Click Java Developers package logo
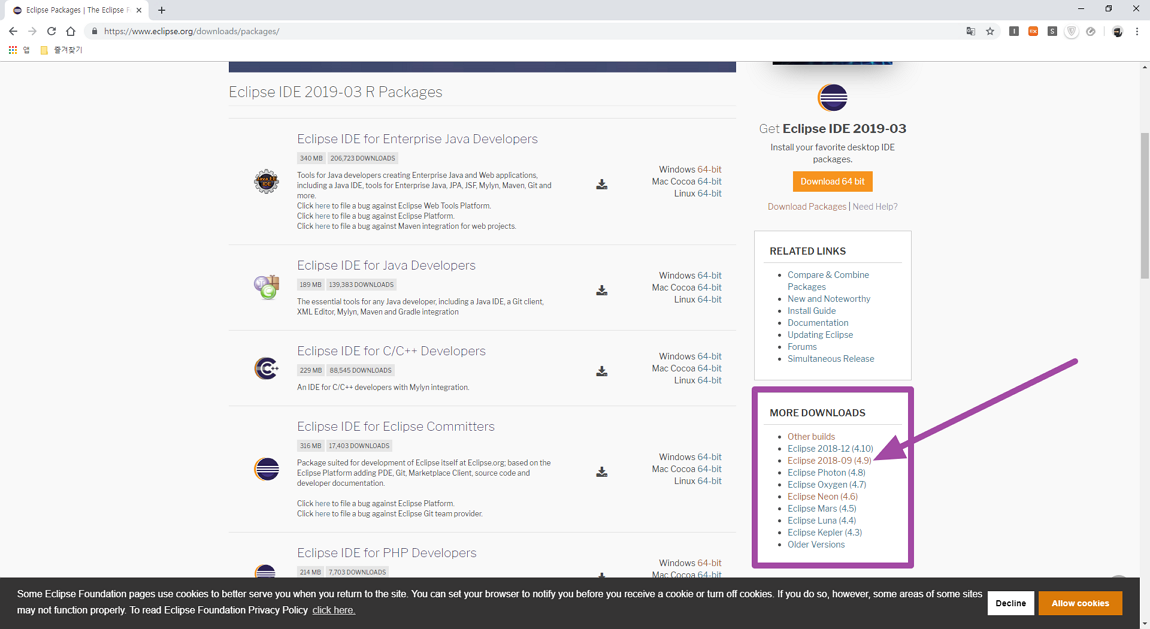The width and height of the screenshot is (1150, 629). tap(266, 287)
